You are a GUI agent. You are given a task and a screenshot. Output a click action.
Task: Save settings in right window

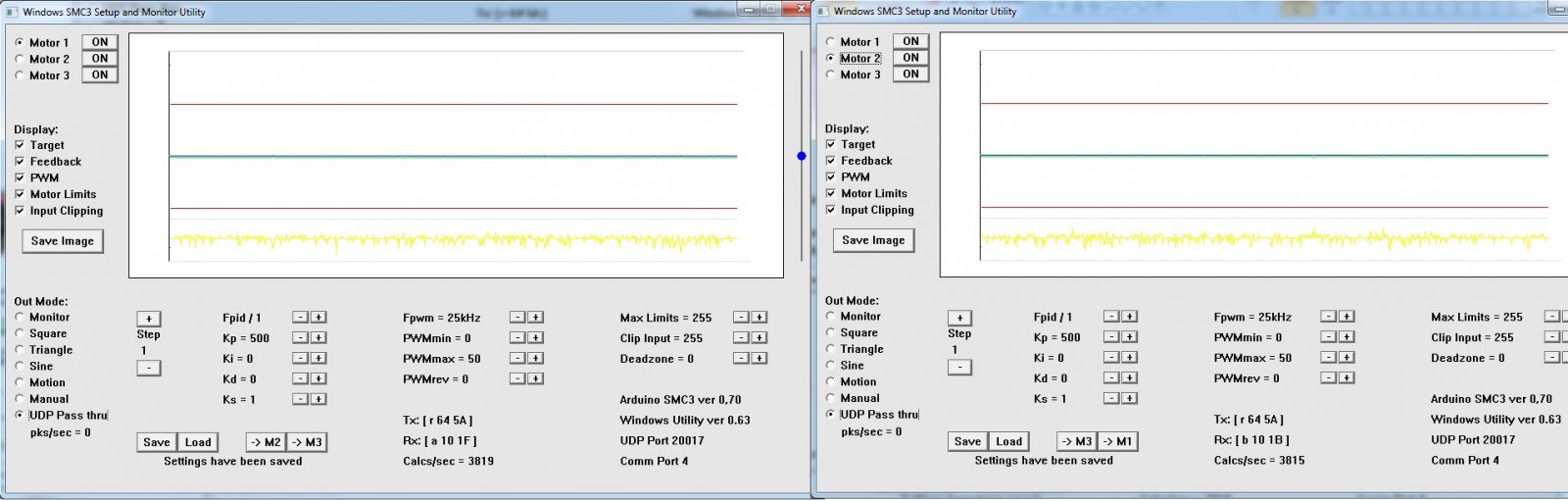tap(968, 442)
